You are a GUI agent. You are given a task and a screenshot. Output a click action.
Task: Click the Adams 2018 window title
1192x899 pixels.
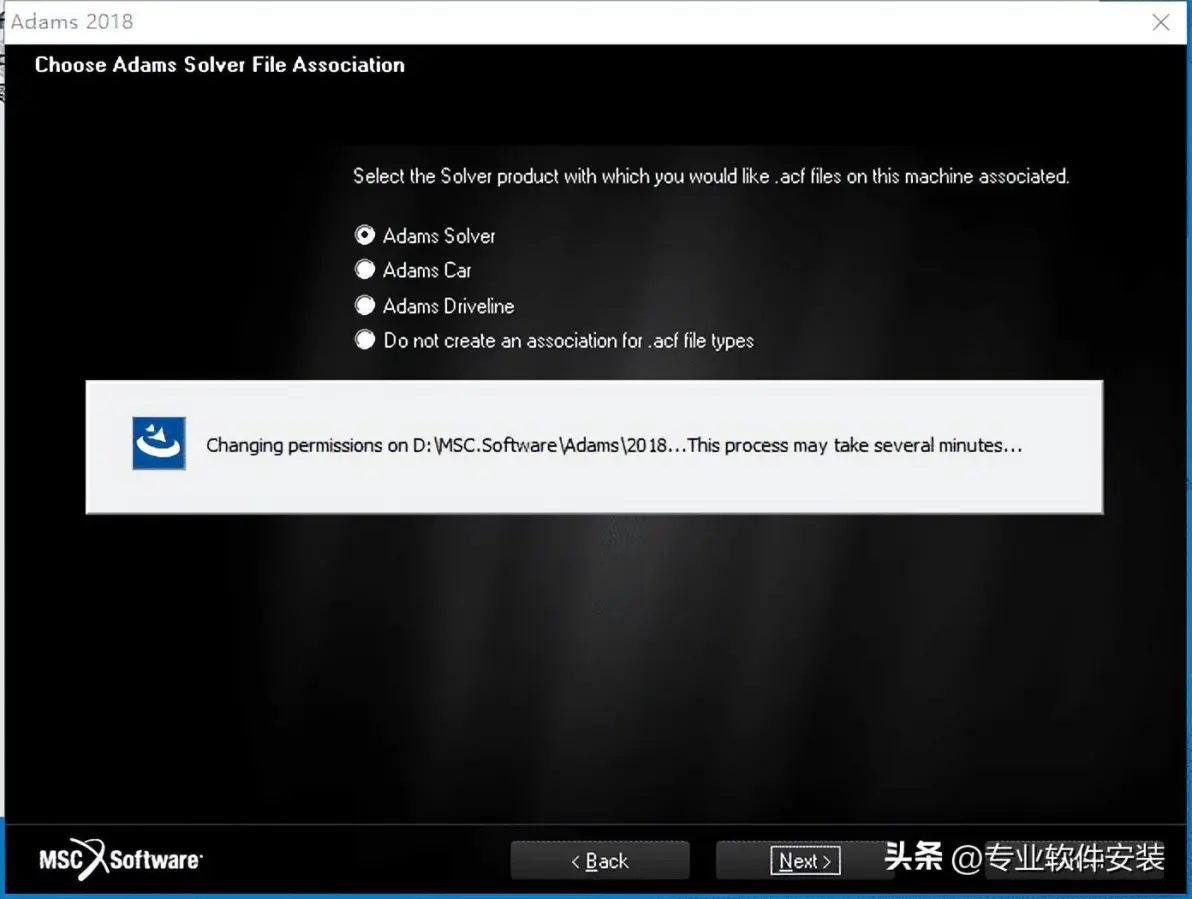71,21
